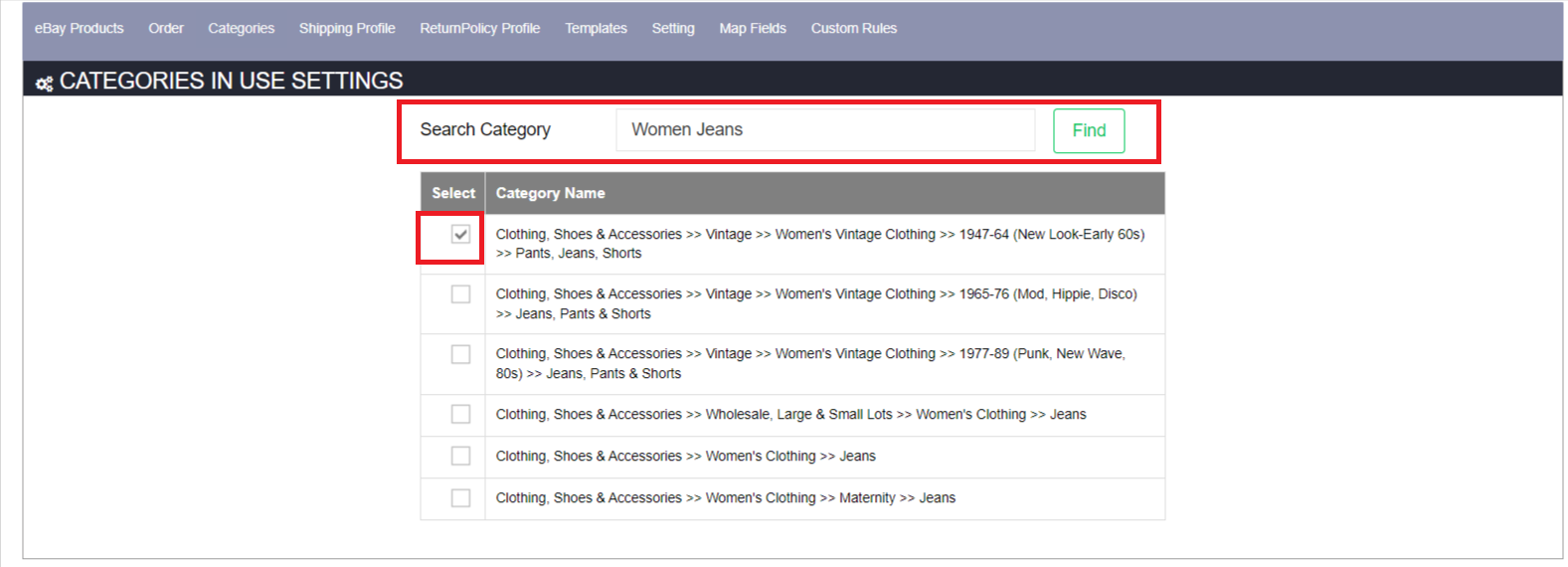Click the gears icon beside Categories In Use Settings
1568x567 pixels.
[x=44, y=84]
